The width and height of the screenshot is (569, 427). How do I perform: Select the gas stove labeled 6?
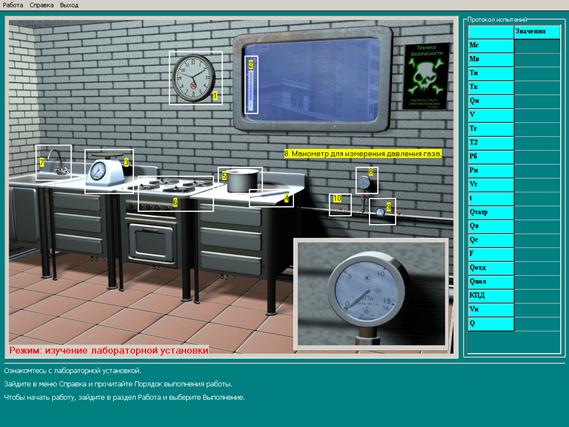176,193
